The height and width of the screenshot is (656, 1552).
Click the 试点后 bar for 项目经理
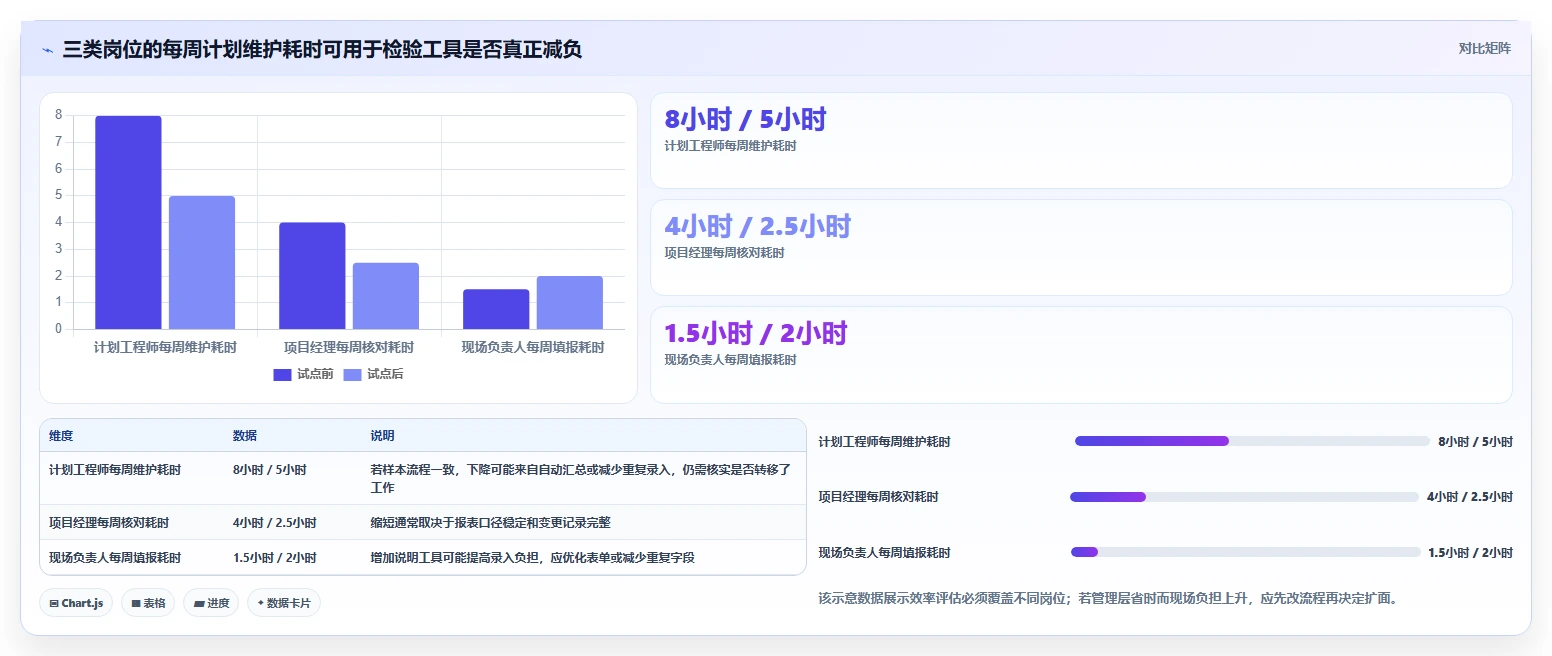click(386, 296)
